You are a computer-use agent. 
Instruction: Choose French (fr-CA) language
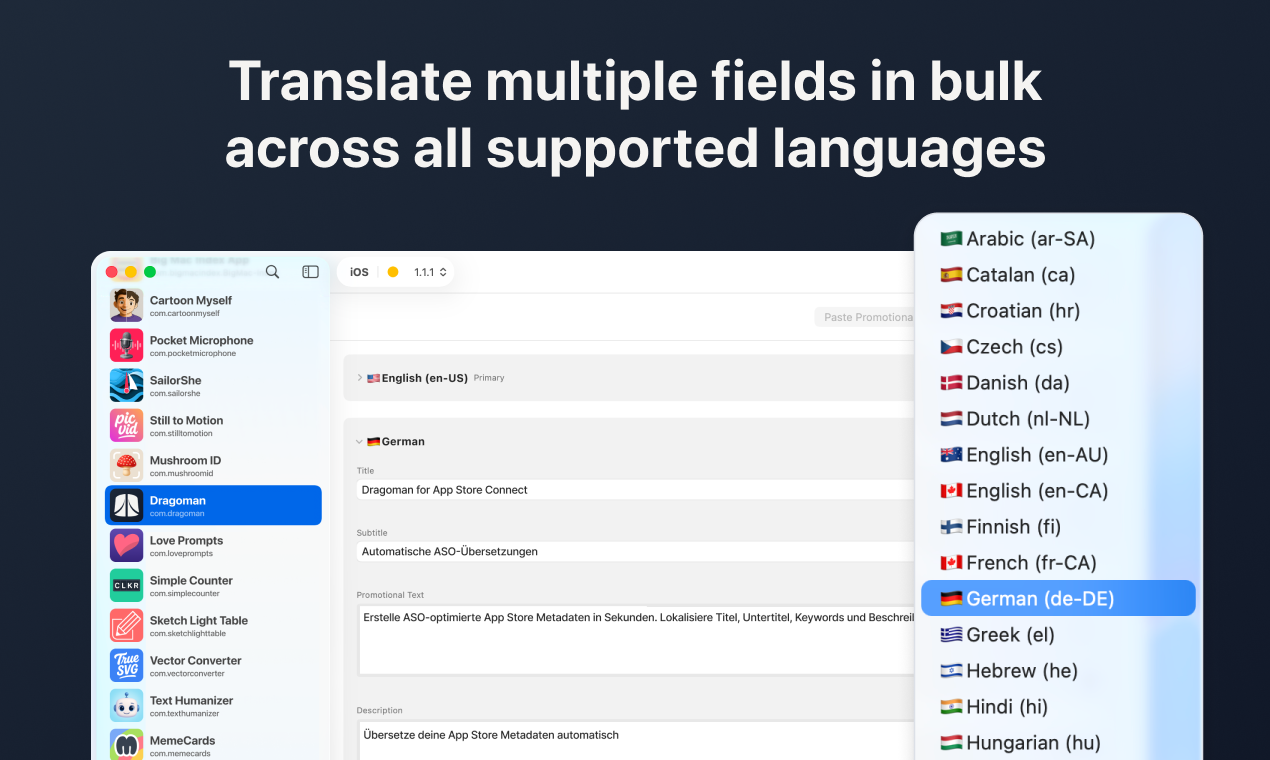1058,563
